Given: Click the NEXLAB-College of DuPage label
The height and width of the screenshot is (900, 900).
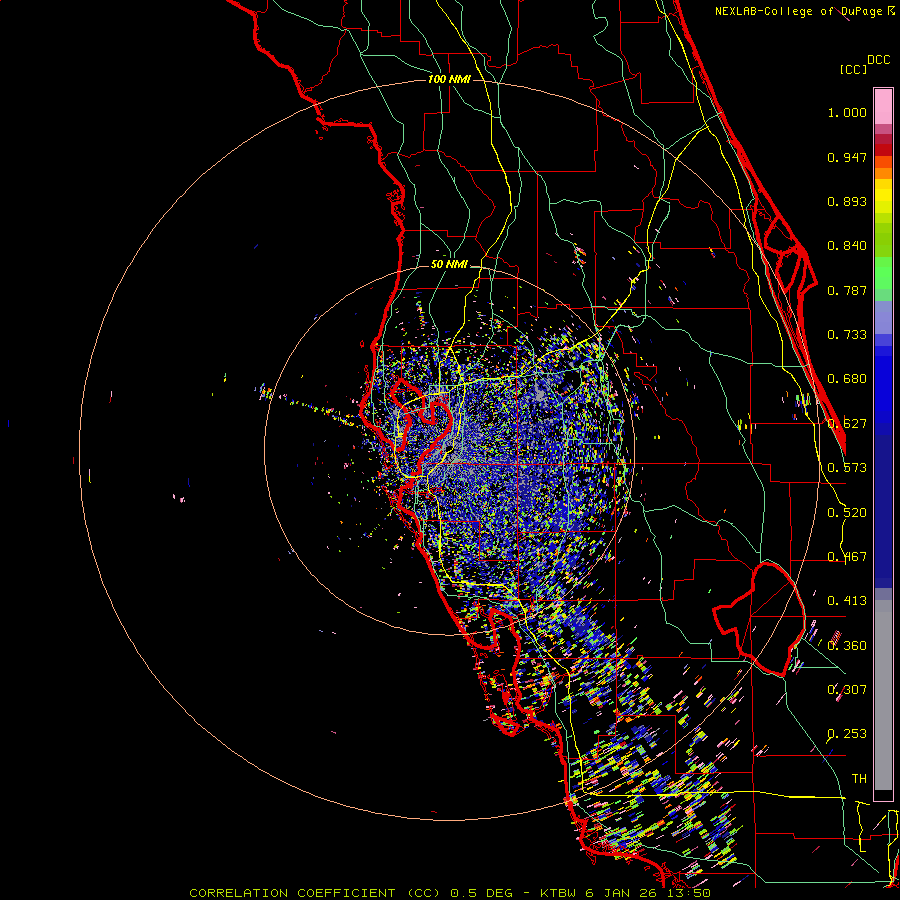Looking at the screenshot, I should [x=799, y=11].
